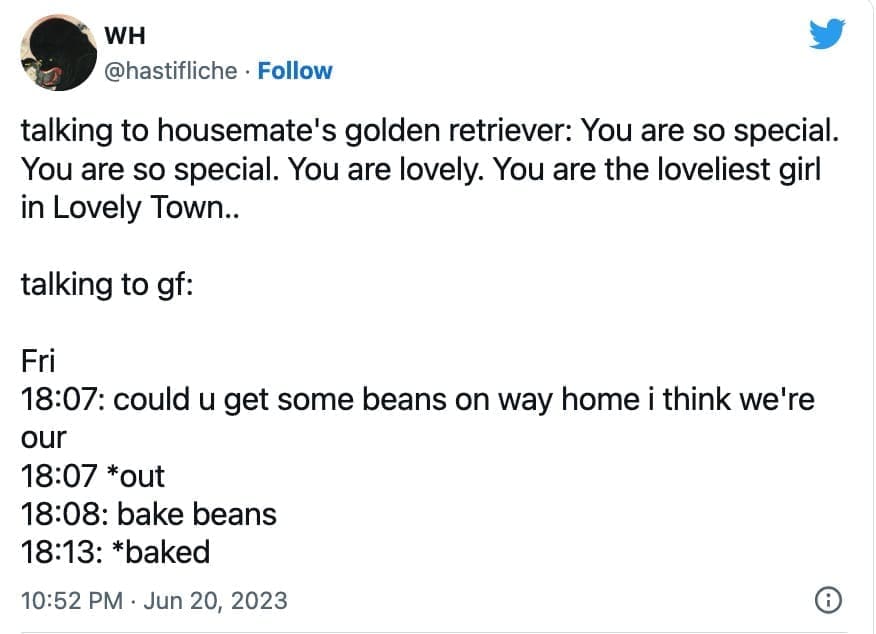Click the words "golden retriever"
This screenshot has width=876, height=634.
(460, 130)
